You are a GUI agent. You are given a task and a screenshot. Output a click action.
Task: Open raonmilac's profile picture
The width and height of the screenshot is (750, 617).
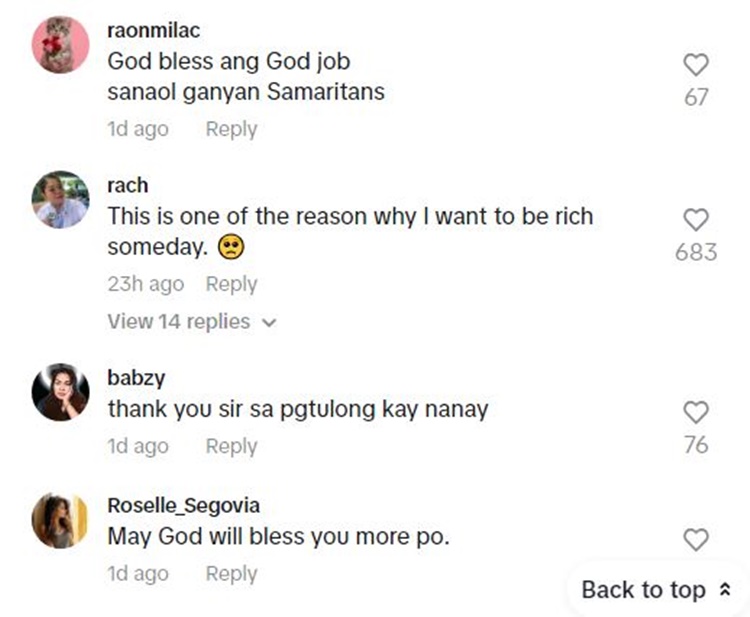[61, 44]
